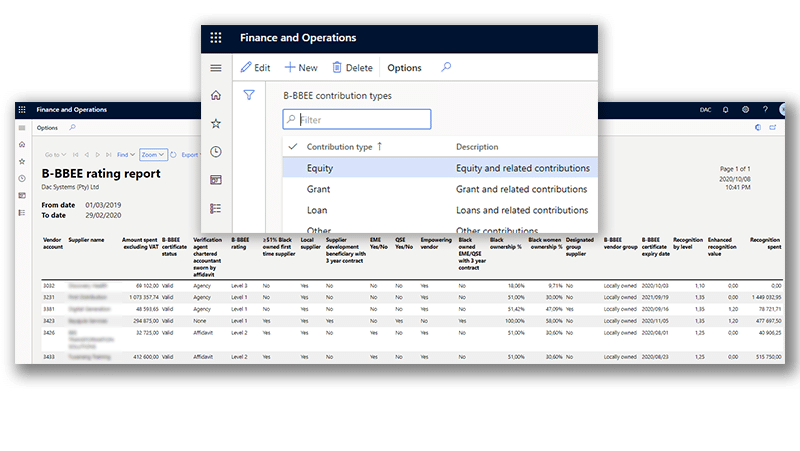Open Favorites star in front sidebar

pos(216,123)
